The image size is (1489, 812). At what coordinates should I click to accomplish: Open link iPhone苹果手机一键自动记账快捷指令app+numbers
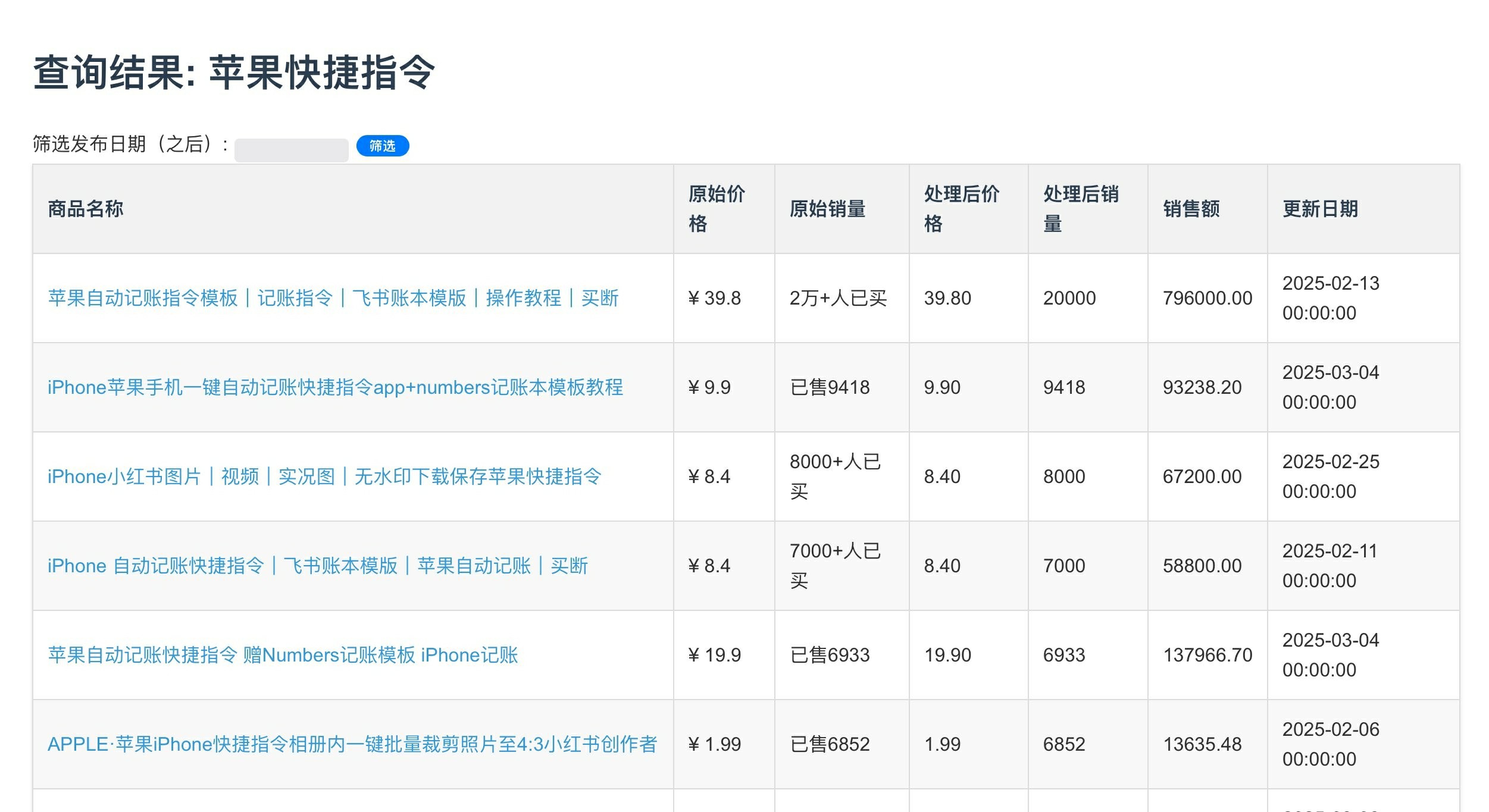click(336, 387)
